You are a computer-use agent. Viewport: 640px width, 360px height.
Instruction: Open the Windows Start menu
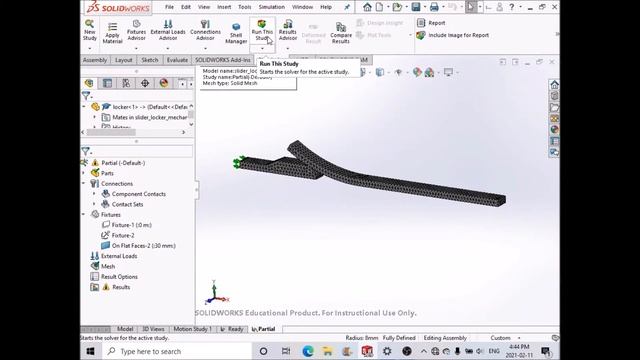91,351
